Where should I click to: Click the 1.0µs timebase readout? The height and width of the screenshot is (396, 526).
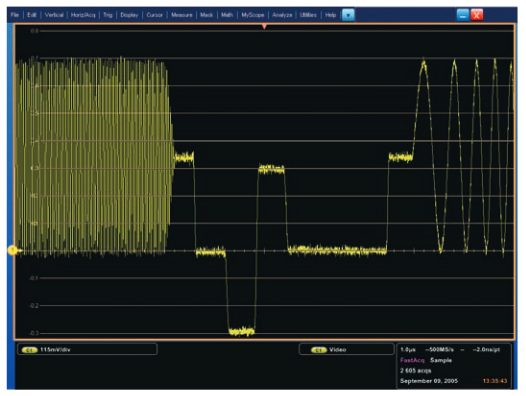coord(408,350)
